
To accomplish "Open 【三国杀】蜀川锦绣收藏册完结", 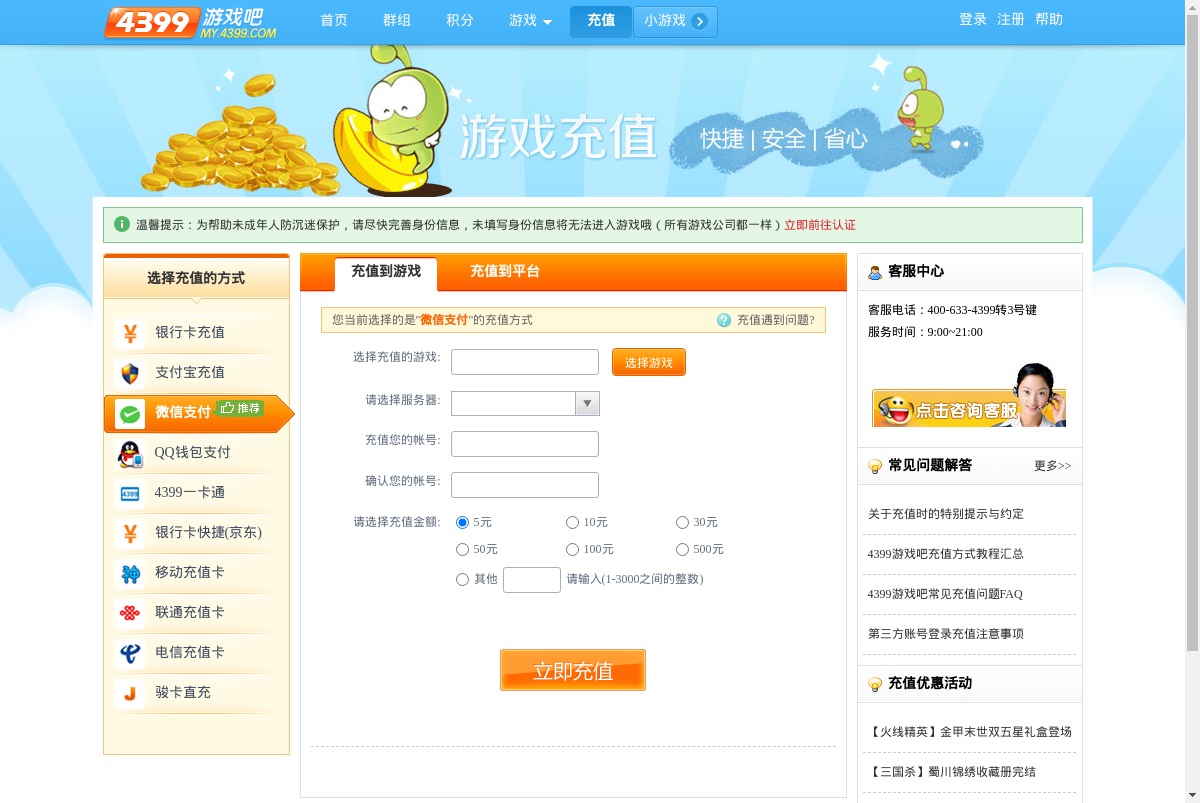I will tap(952, 772).
